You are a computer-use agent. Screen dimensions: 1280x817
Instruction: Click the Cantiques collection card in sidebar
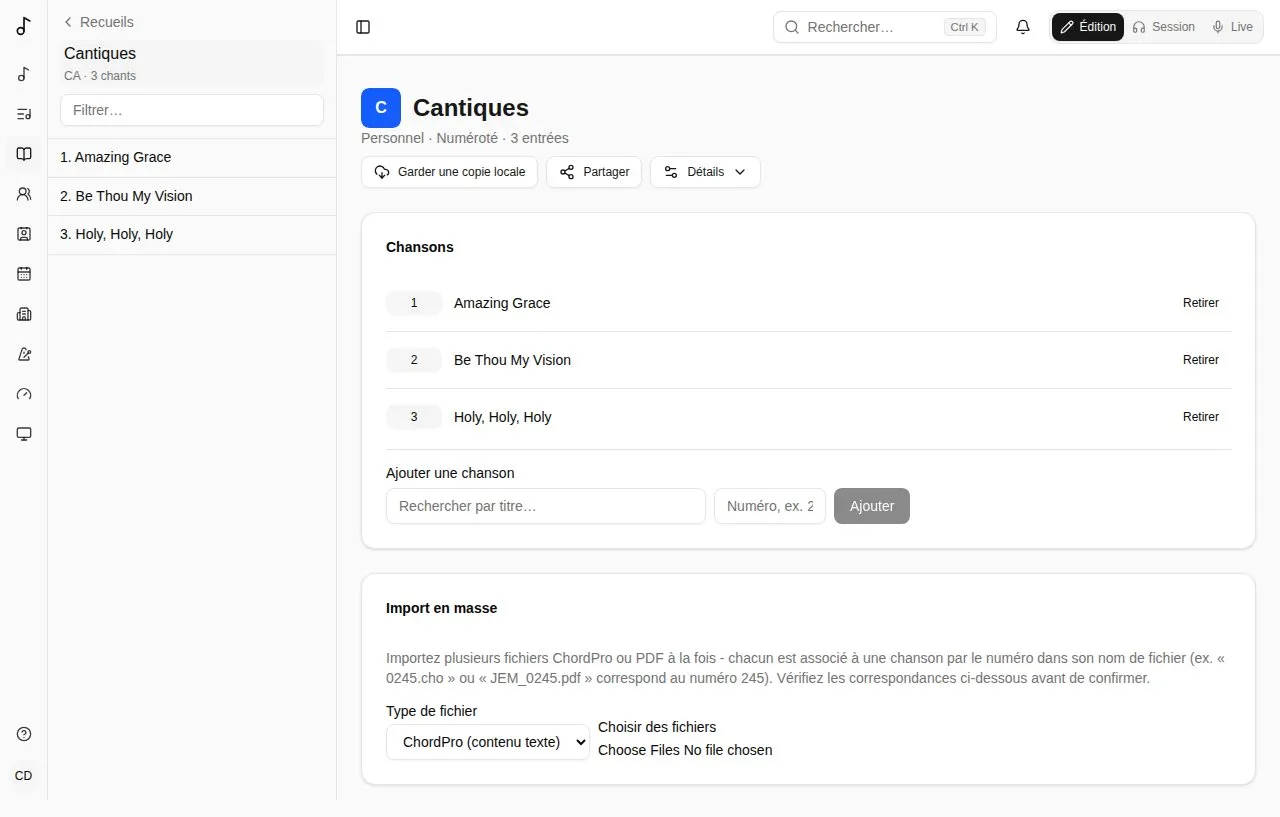pos(192,63)
